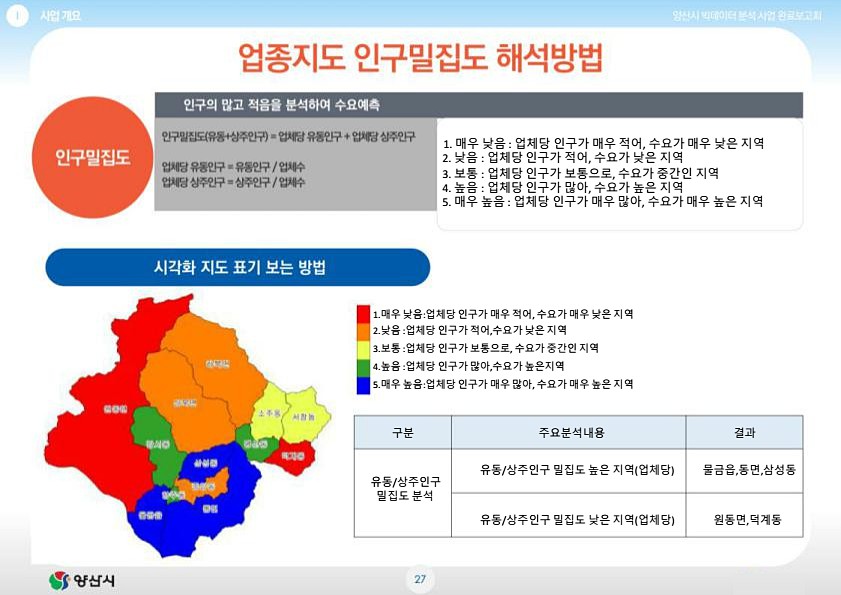Click the cell 유동/상주인구 밀집도 높은 지역(업체당)
The width and height of the screenshot is (841, 595).
pyautogui.click(x=569, y=471)
